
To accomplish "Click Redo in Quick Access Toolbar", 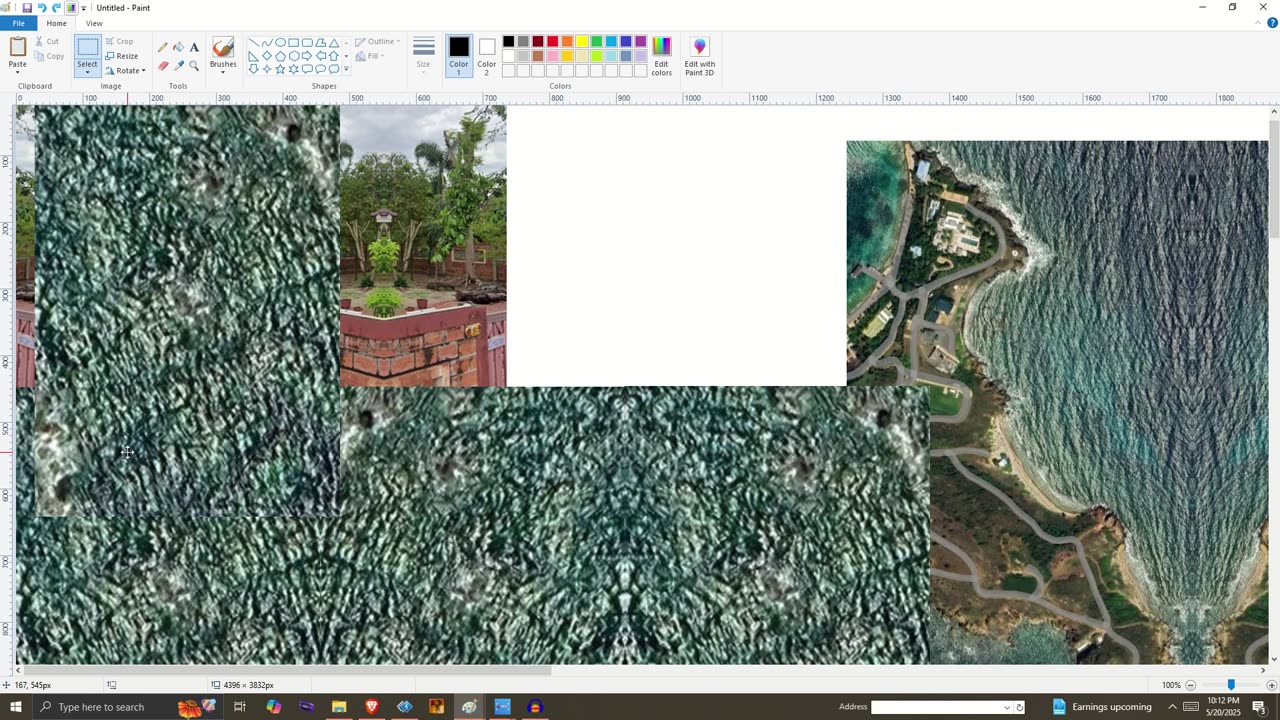I will point(57,8).
